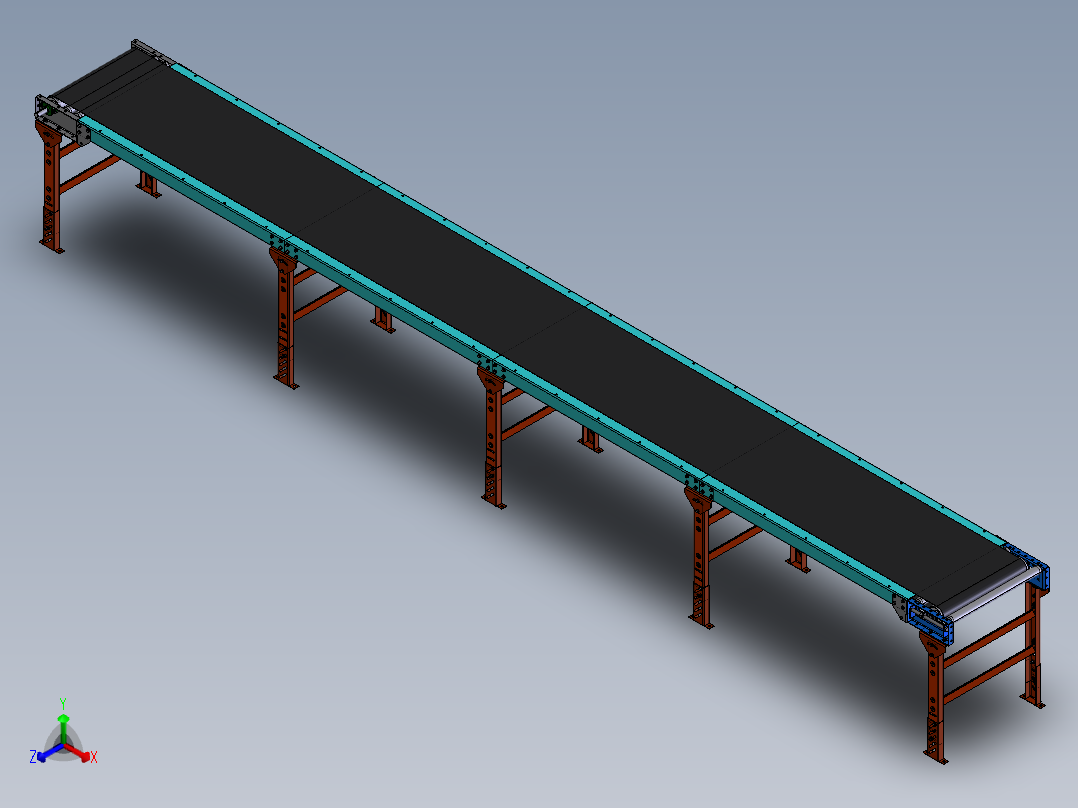The image size is (1078, 808).
Task: Click the red X axis of the triad
Action: click(x=78, y=752)
